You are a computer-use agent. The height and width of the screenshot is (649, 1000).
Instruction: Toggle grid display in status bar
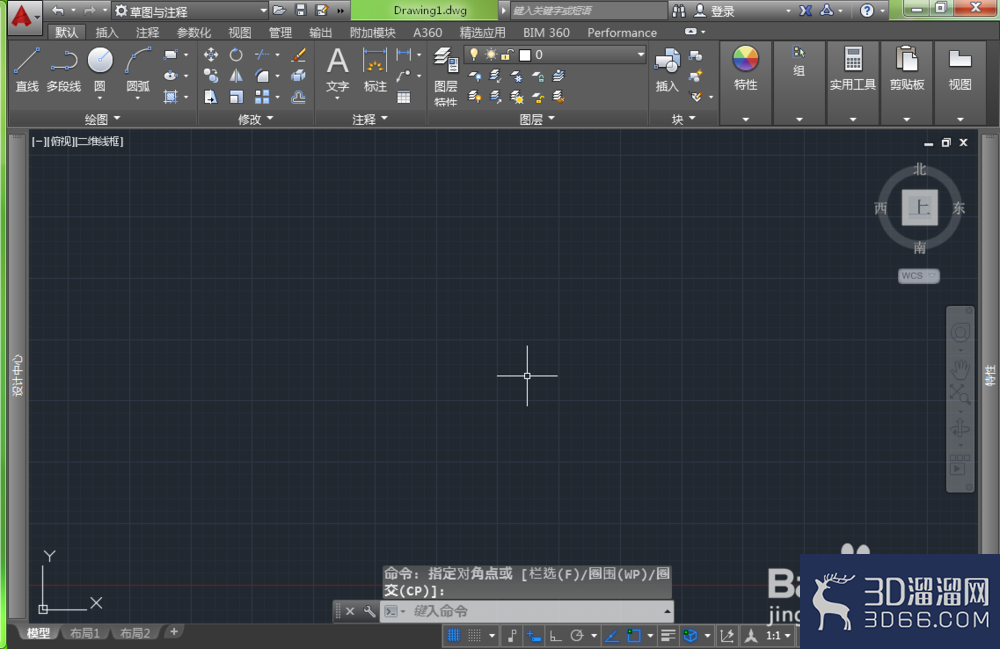(453, 636)
